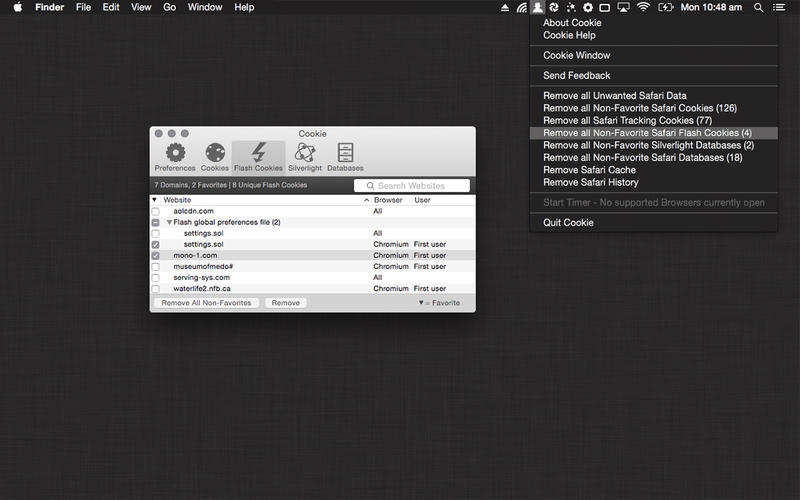
Task: Open the Edit menu
Action: [x=111, y=7]
